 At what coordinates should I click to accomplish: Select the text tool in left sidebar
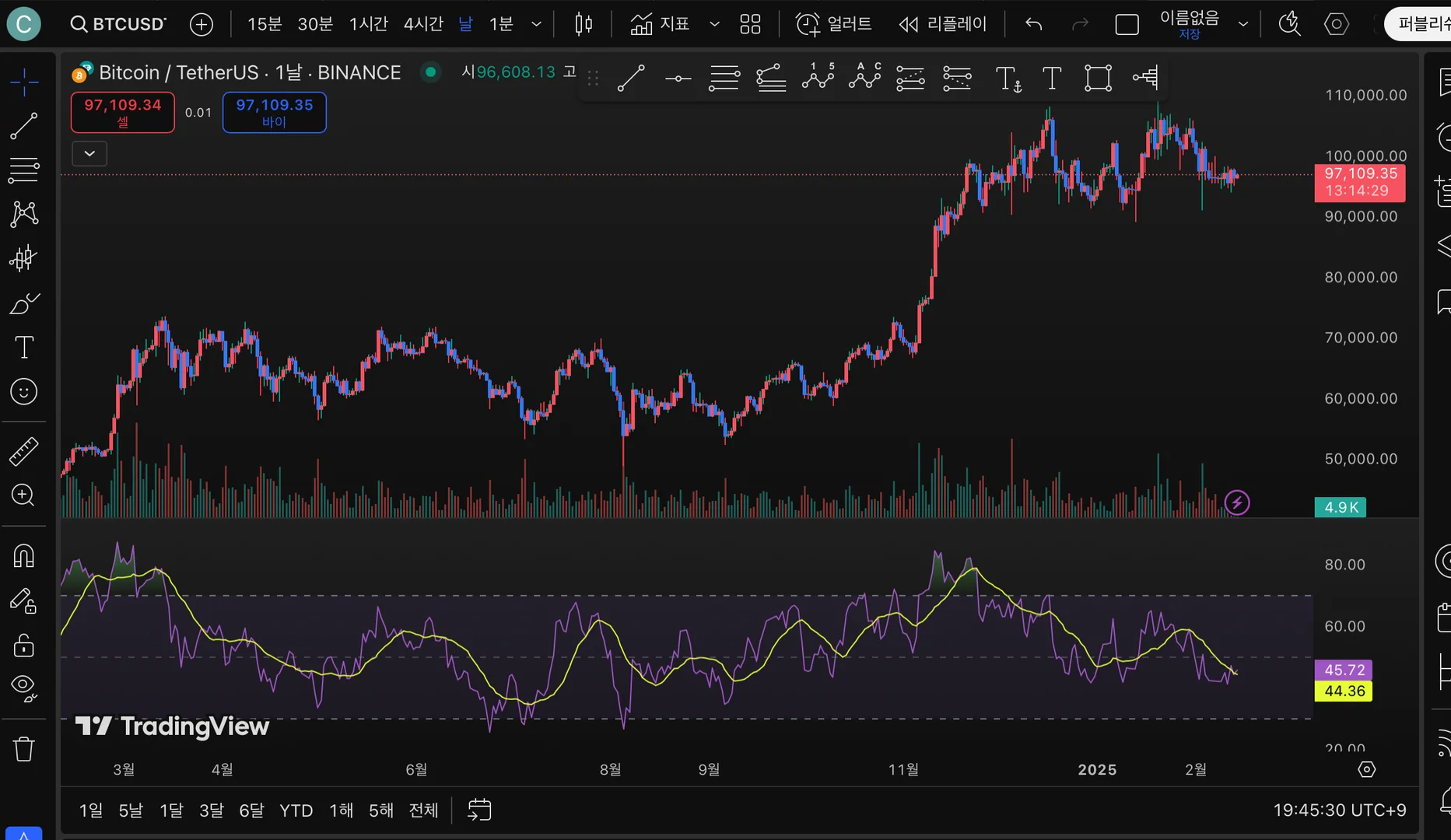click(x=23, y=347)
